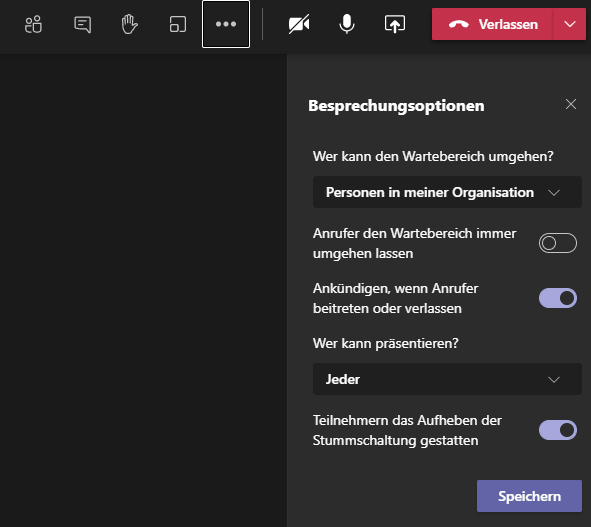Open the Personen in meiner Organisation dropdown
591x527 pixels.
447,192
